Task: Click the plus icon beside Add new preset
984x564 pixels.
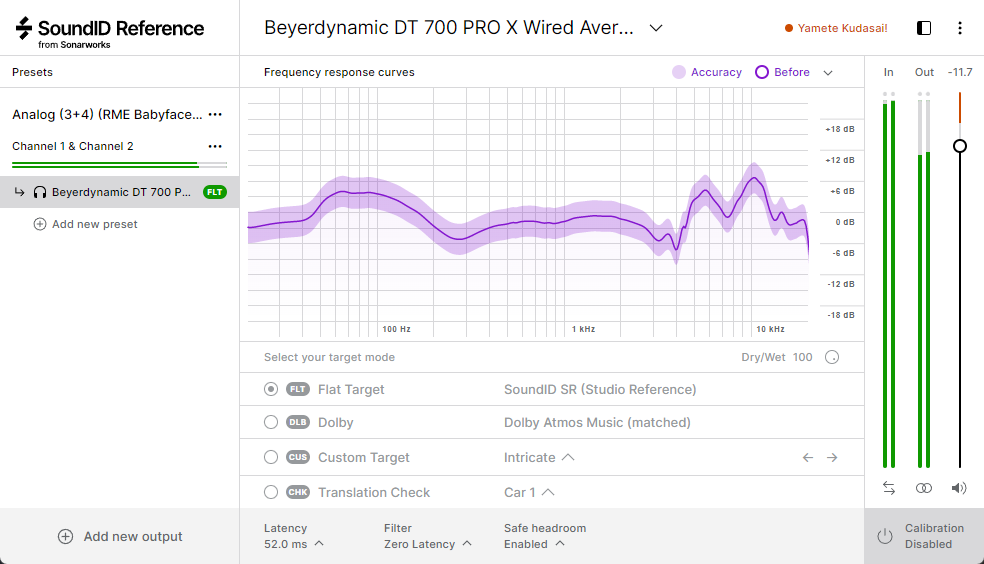Action: click(x=40, y=224)
